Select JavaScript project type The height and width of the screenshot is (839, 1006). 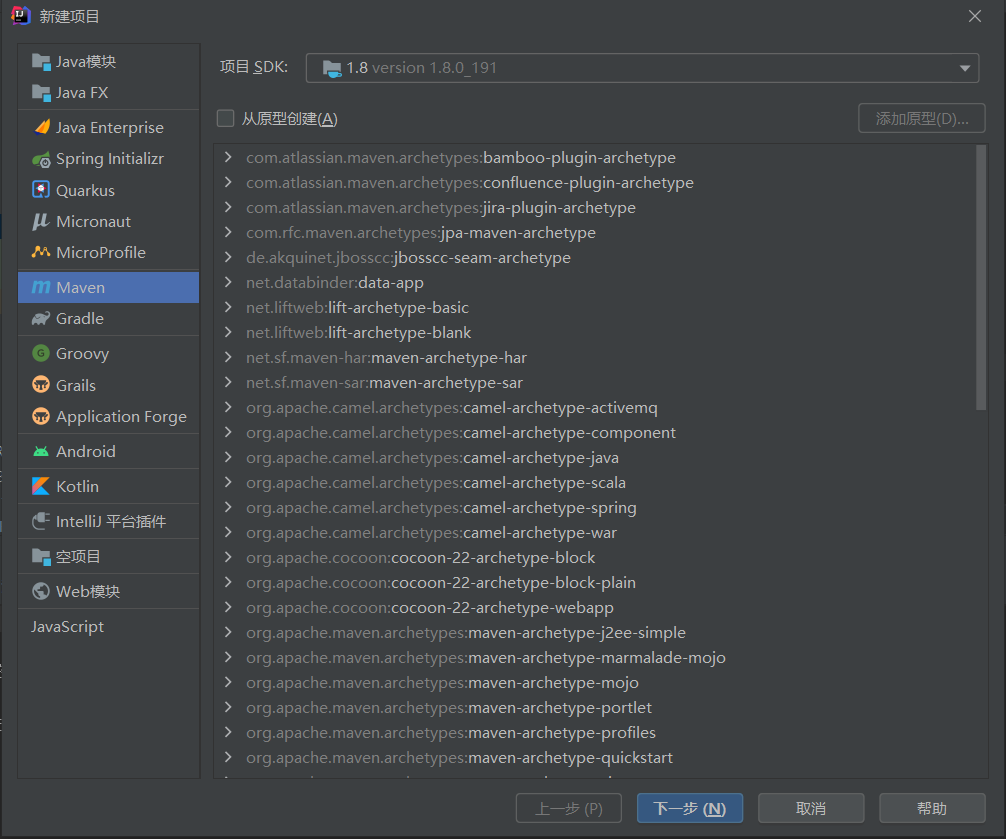67,627
